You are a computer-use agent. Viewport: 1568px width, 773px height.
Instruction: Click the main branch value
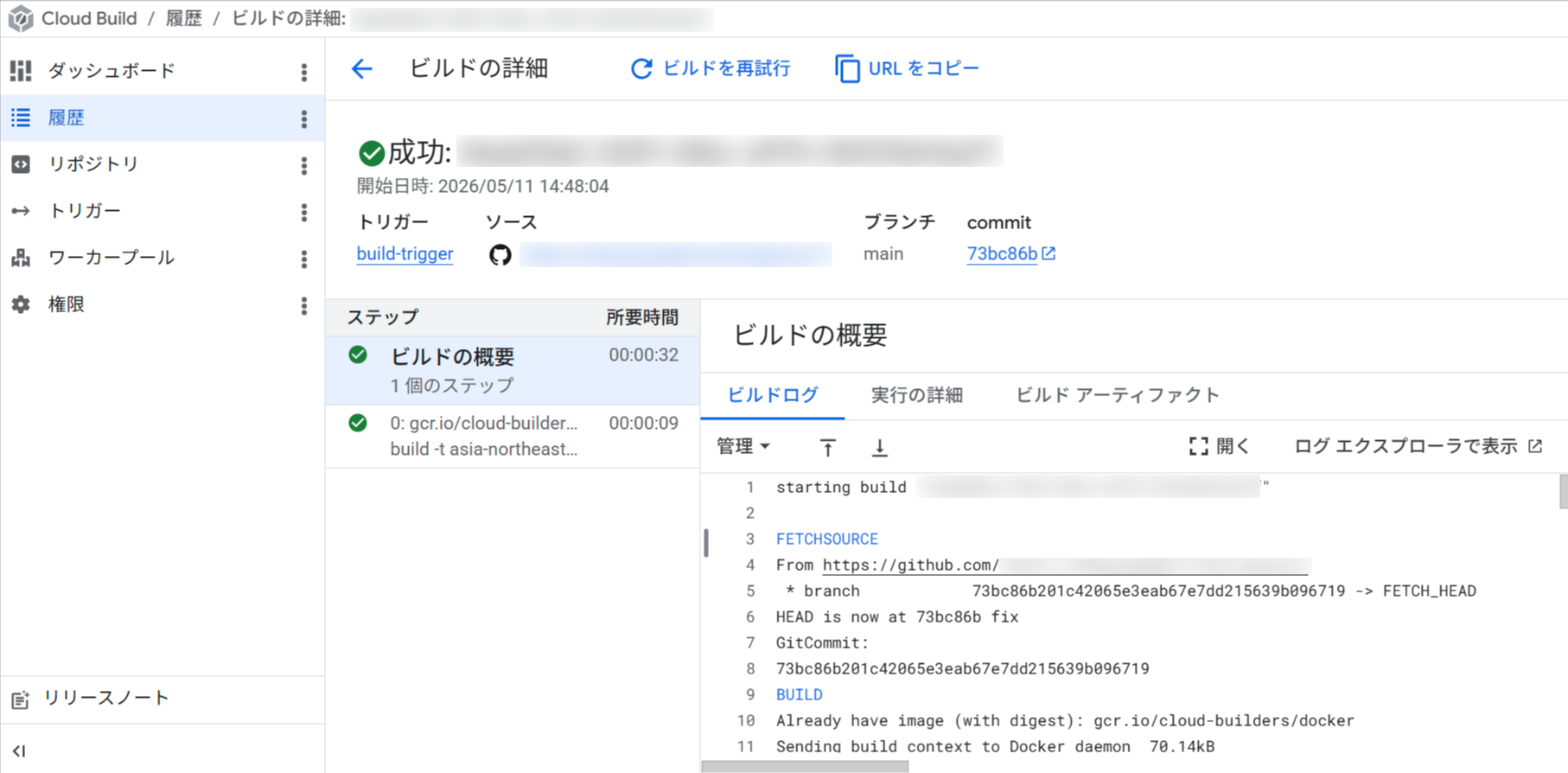883,254
